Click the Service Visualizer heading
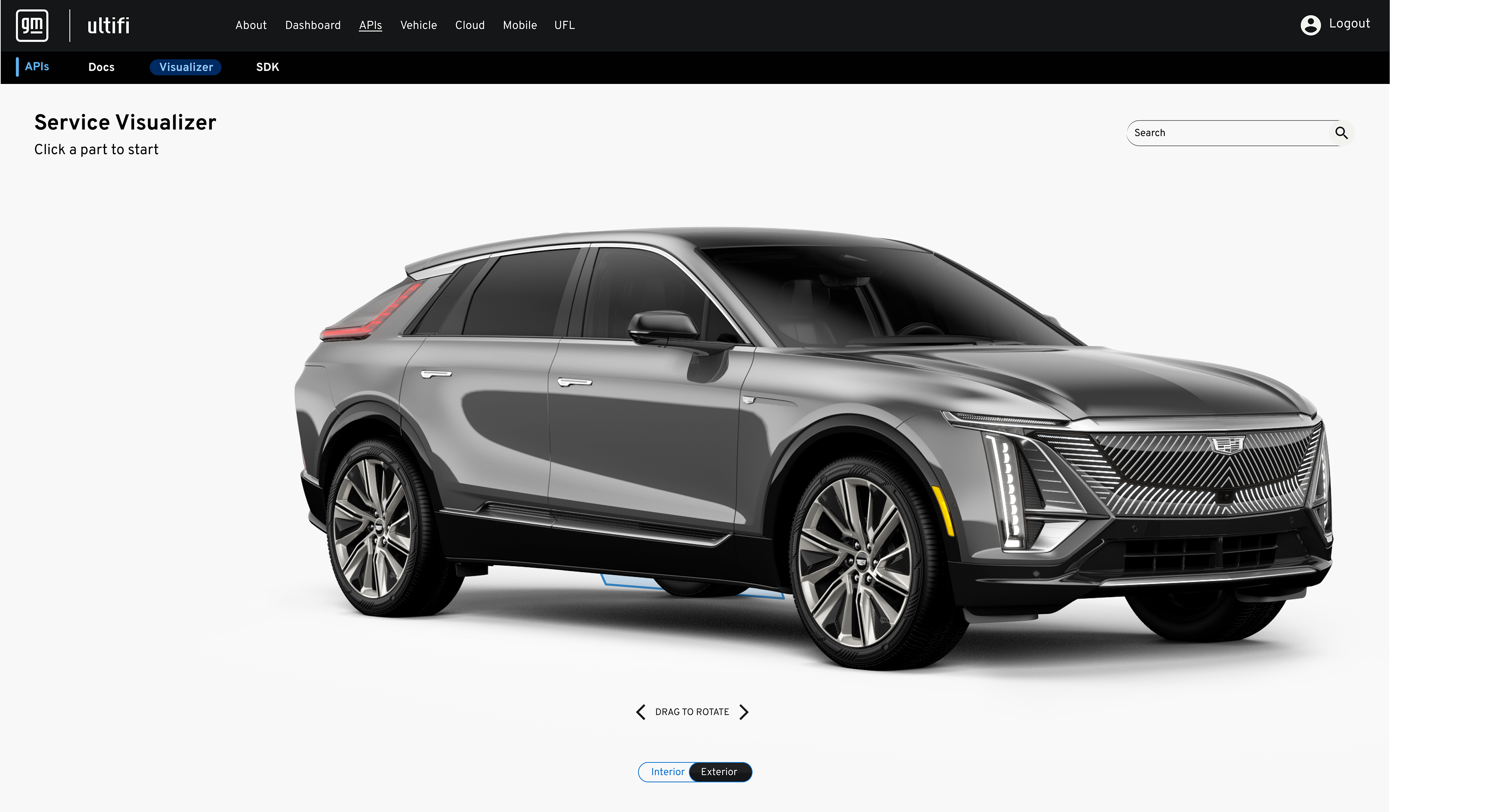The width and height of the screenshot is (1512, 812). [x=125, y=122]
